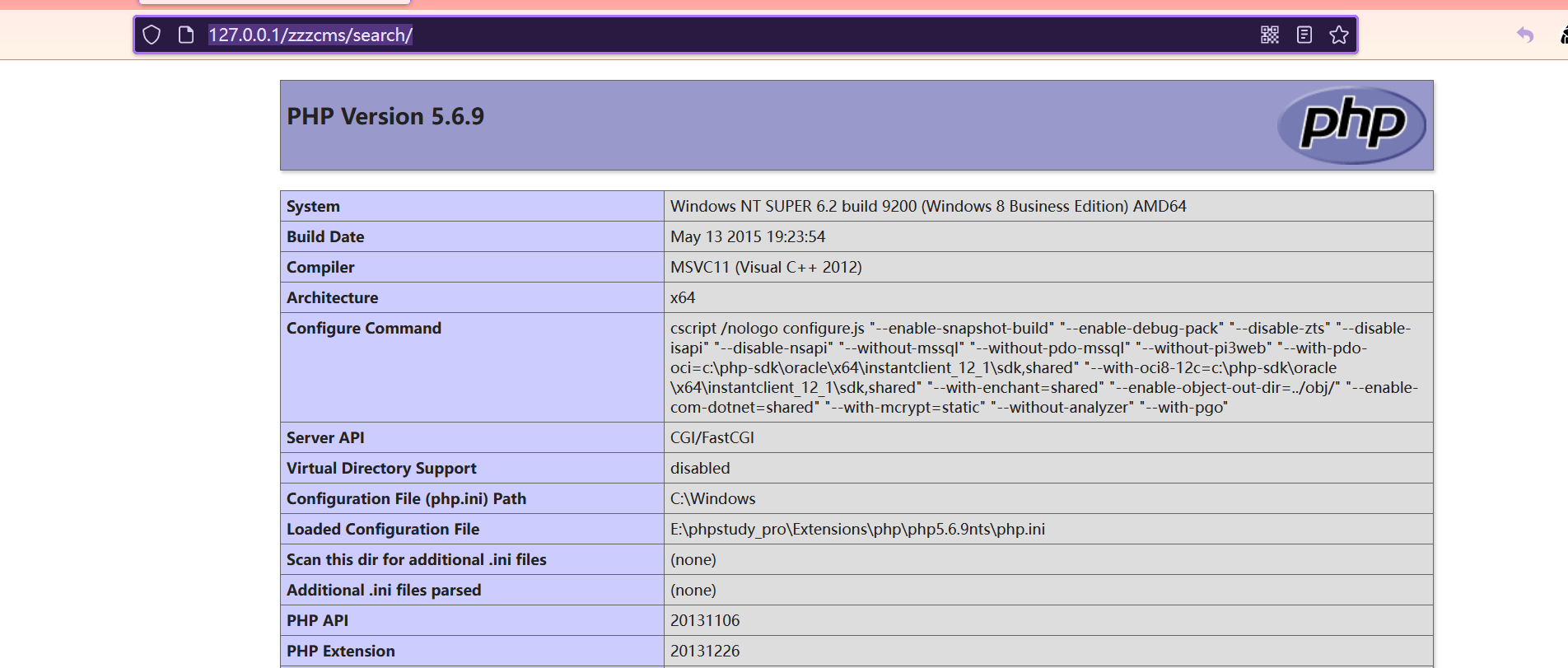Click the System row label

click(313, 206)
